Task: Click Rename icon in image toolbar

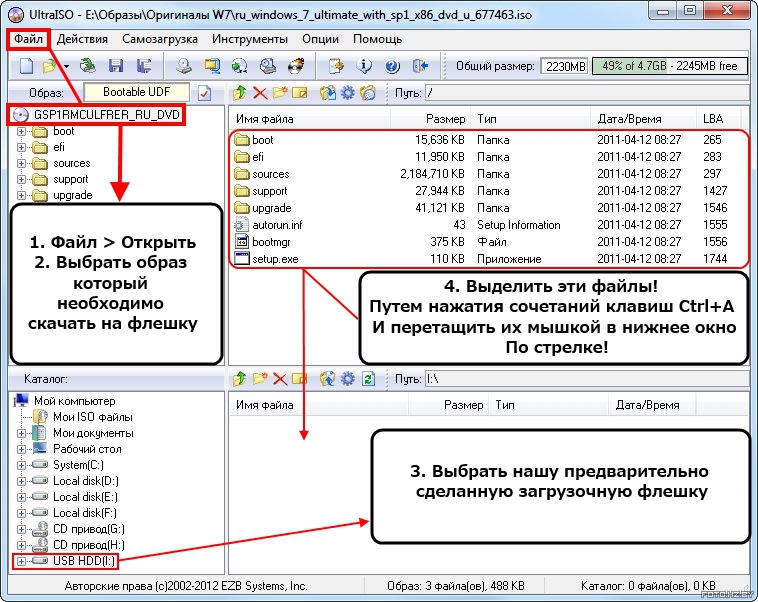Action: (300, 92)
